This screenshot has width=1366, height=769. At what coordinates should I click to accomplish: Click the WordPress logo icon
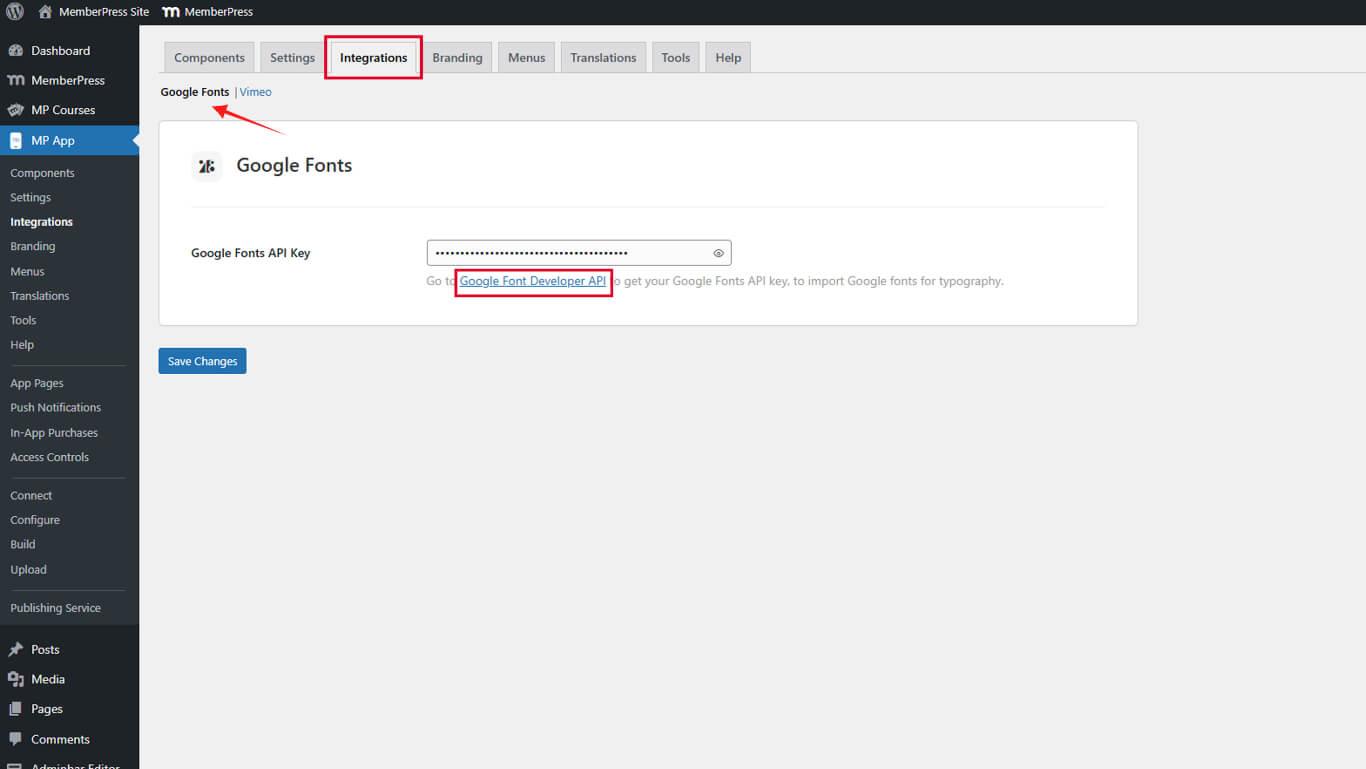[15, 12]
